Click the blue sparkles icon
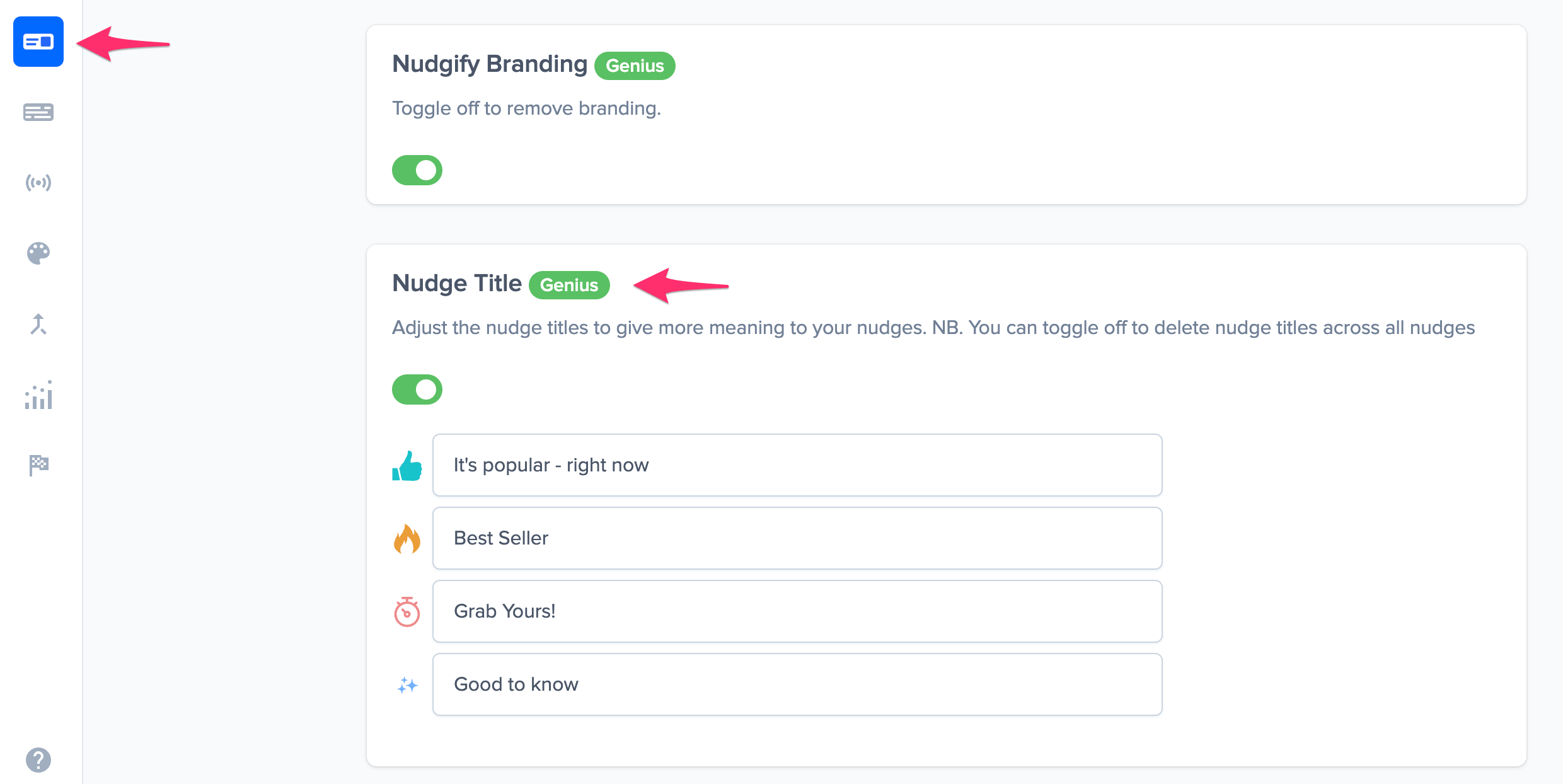The image size is (1563, 784). 407,685
